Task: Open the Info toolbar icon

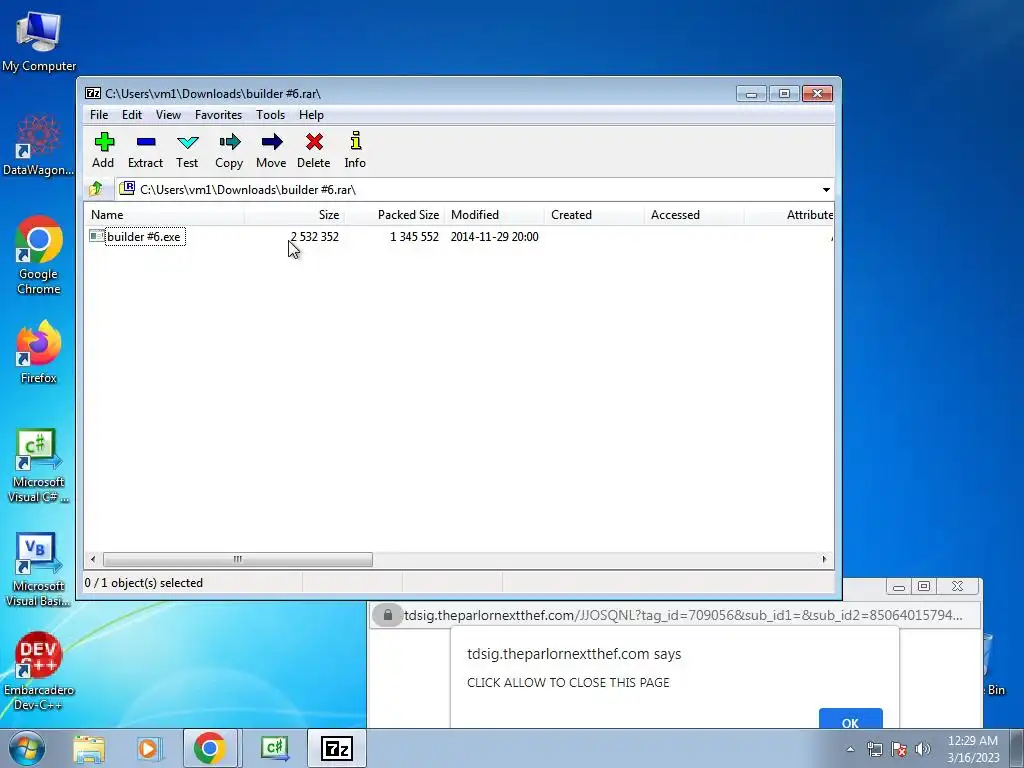Action: (x=355, y=150)
